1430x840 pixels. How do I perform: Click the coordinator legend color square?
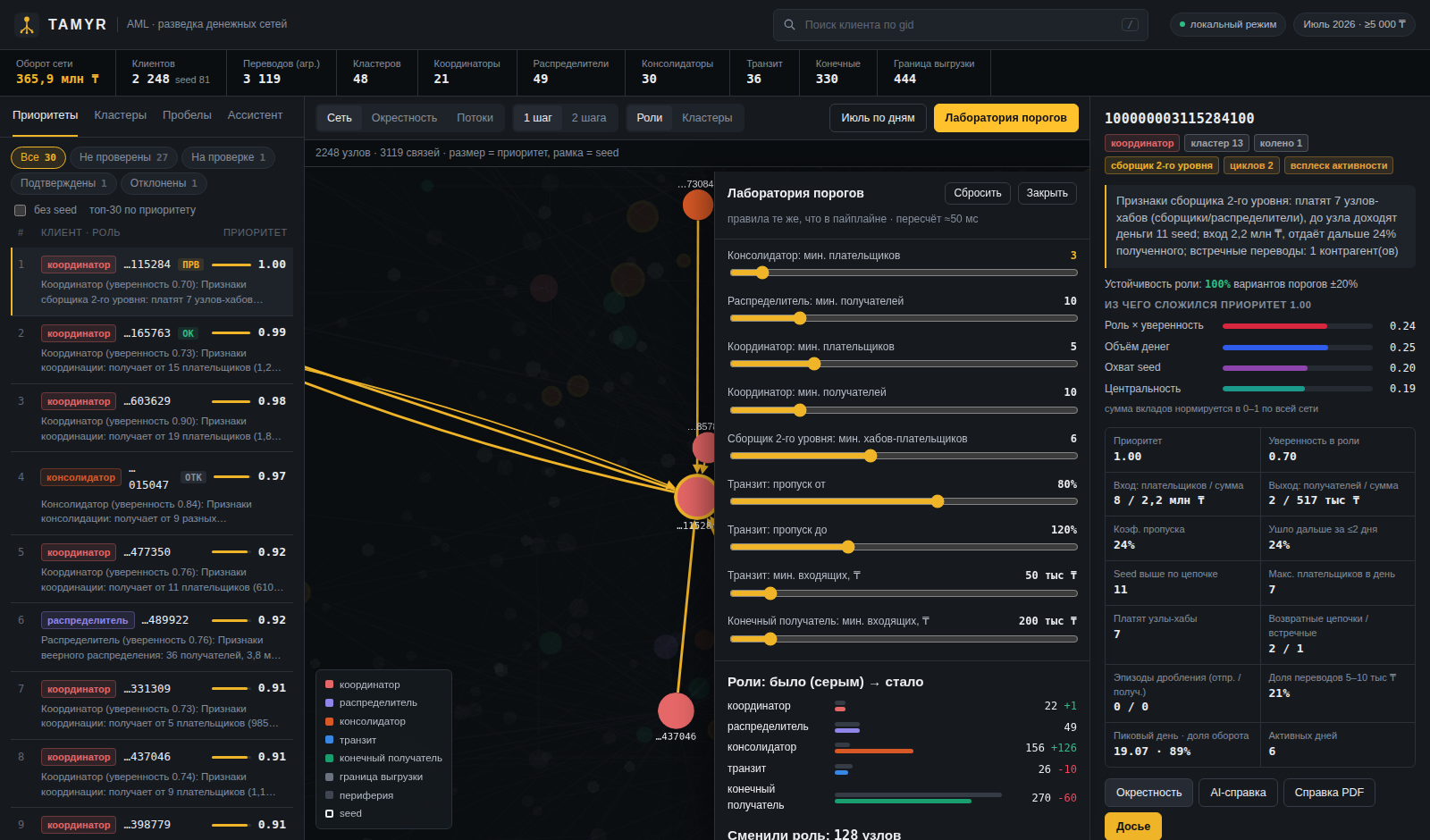(x=329, y=685)
